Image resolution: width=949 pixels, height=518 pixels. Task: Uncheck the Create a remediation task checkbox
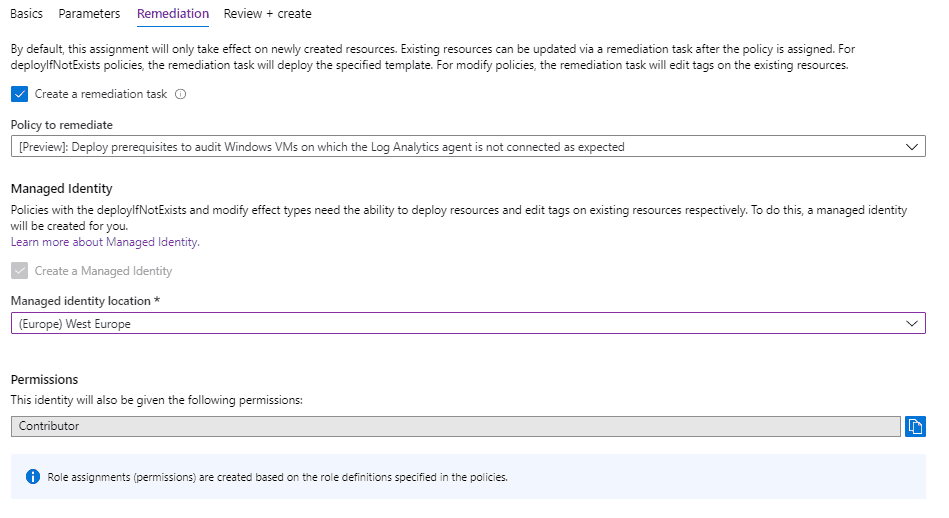click(x=19, y=94)
